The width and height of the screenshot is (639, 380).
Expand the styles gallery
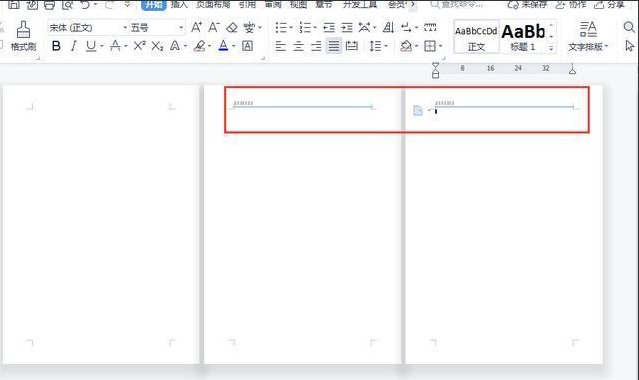point(551,48)
